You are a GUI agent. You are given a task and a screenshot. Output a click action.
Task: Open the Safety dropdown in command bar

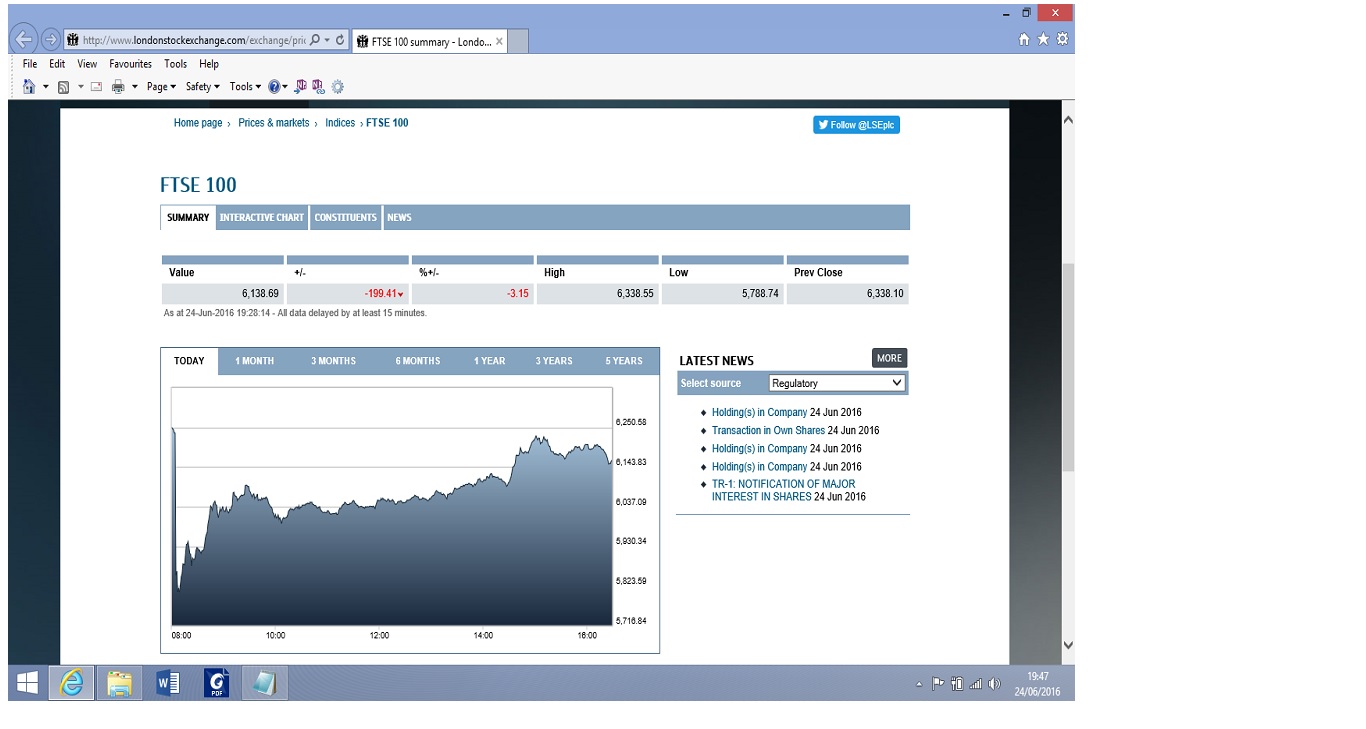point(202,87)
